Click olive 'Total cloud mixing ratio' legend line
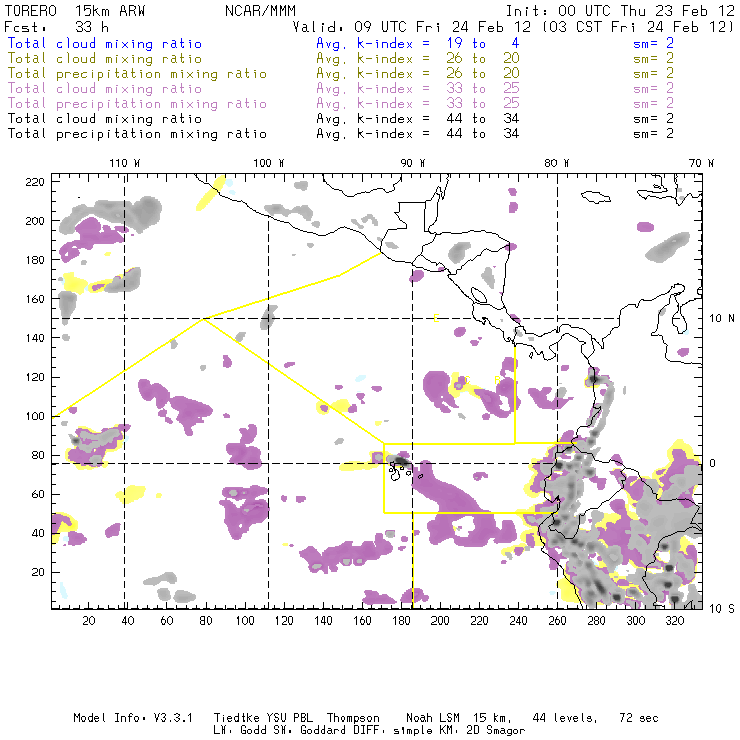740x740 pixels. tap(105, 59)
